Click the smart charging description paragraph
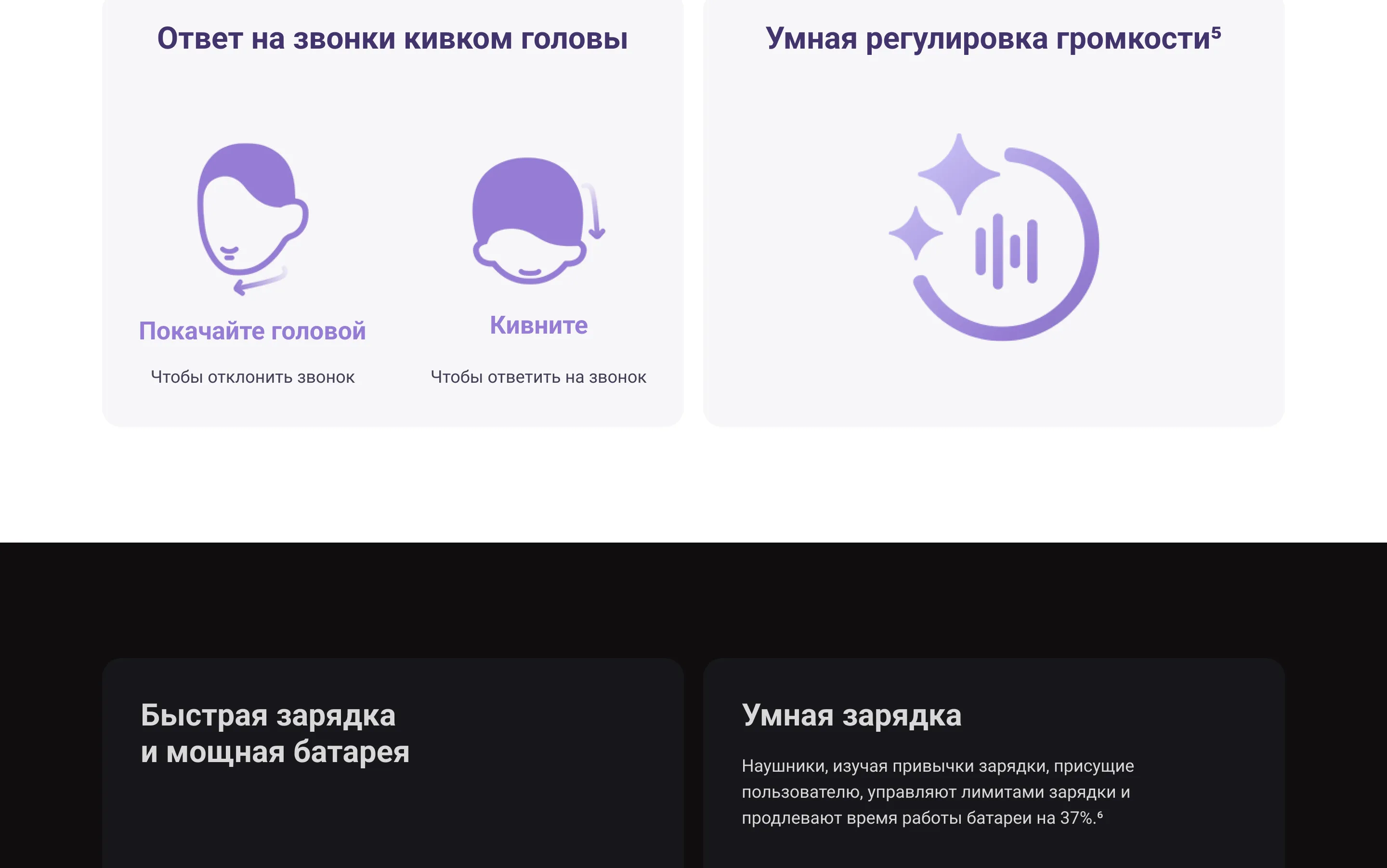The image size is (1387, 868). (937, 791)
